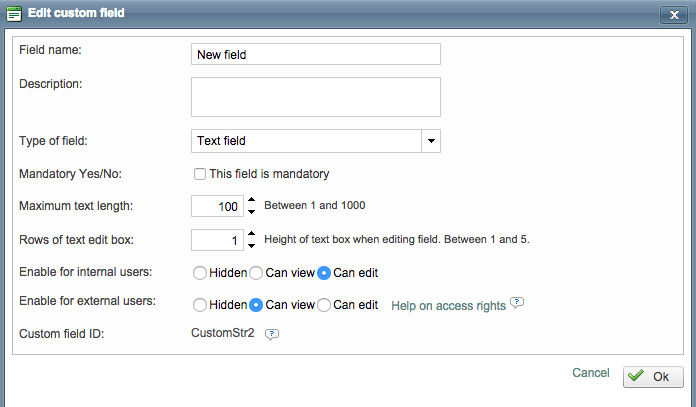This screenshot has width=696, height=407.
Task: Decrease Rows of text edit box value
Action: coord(251,246)
